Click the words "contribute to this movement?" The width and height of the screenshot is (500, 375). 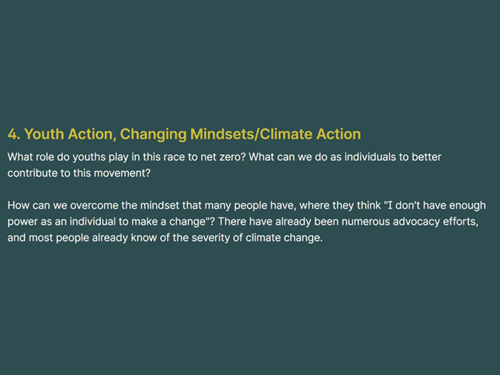[79, 173]
